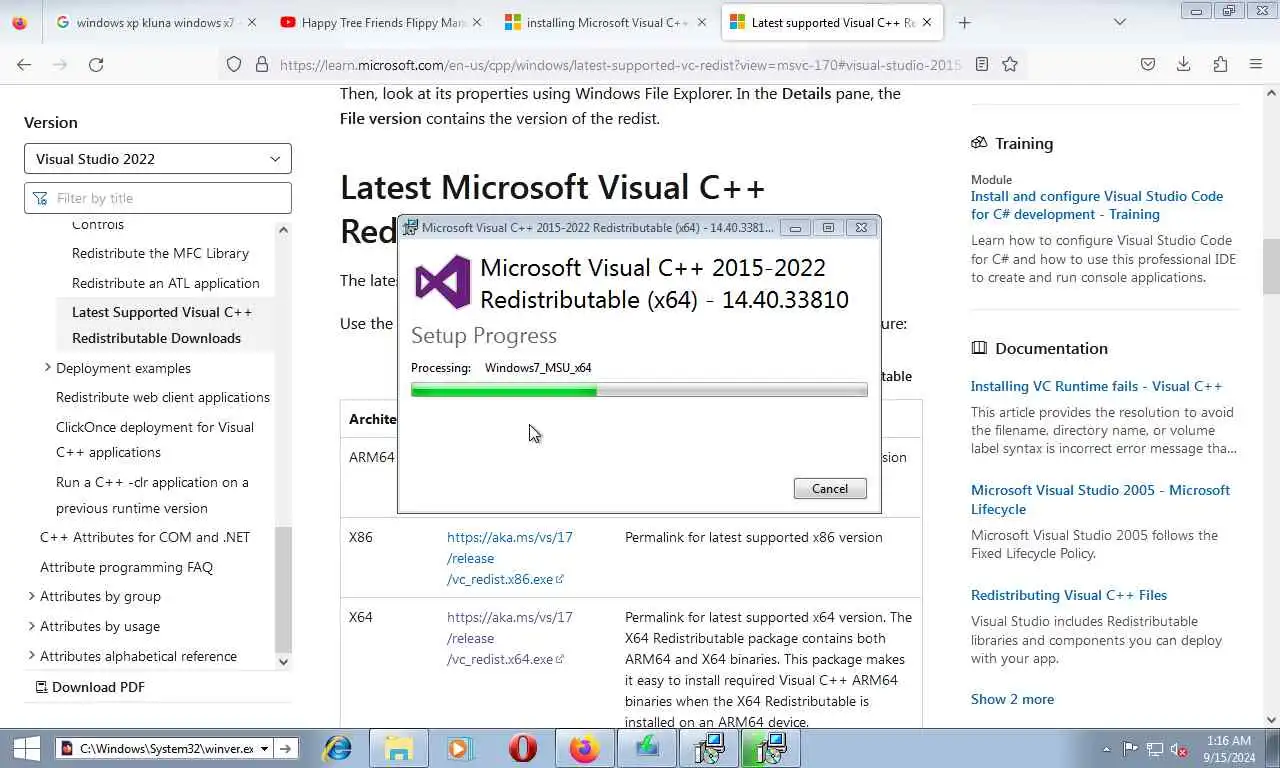
Task: Expand Attributes alphabetical reference node
Action: click(x=31, y=656)
